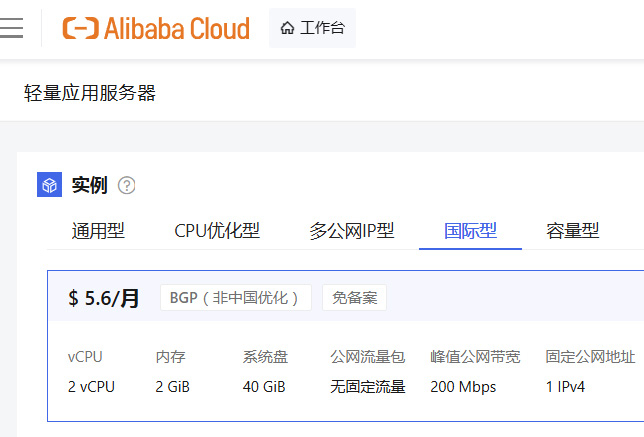The image size is (644, 437).
Task: Select the 多公网IP型 tab
Action: (352, 231)
